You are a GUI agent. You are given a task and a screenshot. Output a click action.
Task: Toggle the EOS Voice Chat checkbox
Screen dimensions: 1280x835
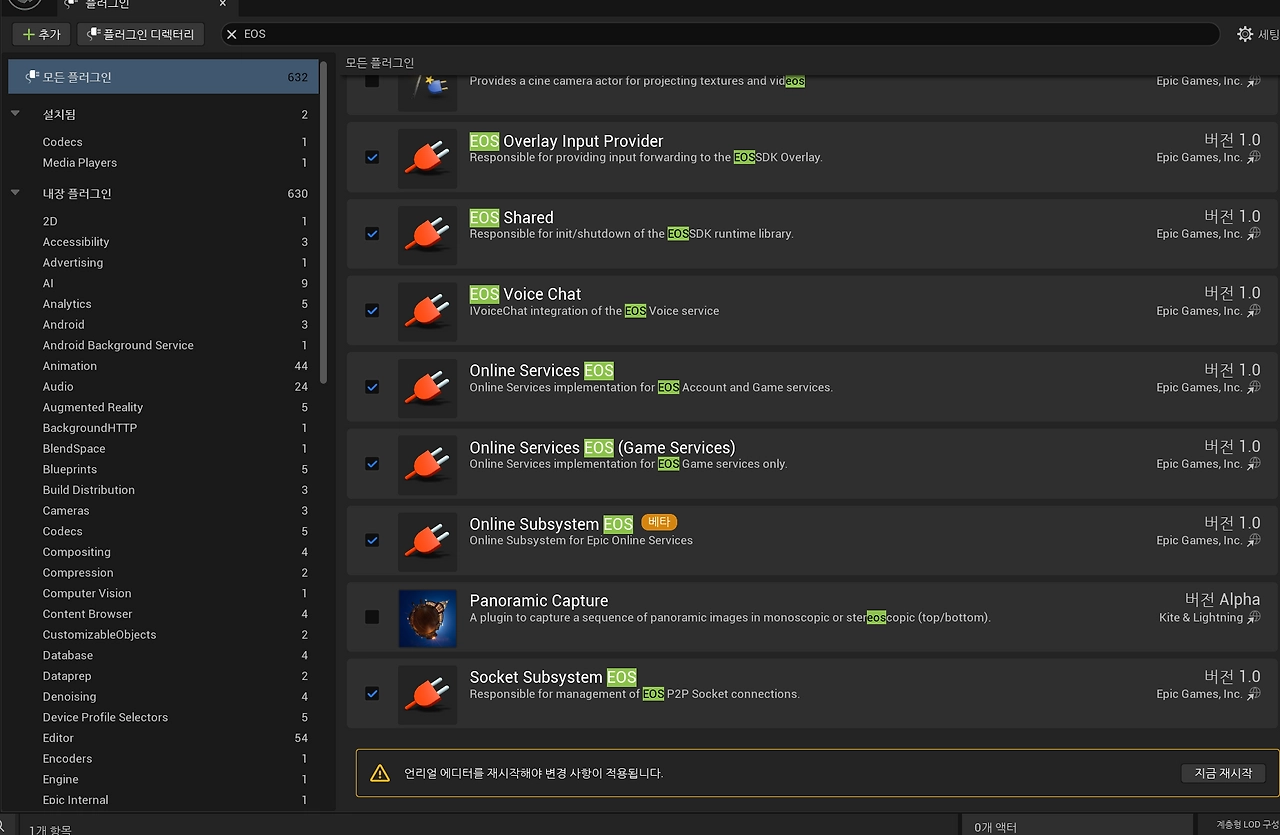pos(372,311)
